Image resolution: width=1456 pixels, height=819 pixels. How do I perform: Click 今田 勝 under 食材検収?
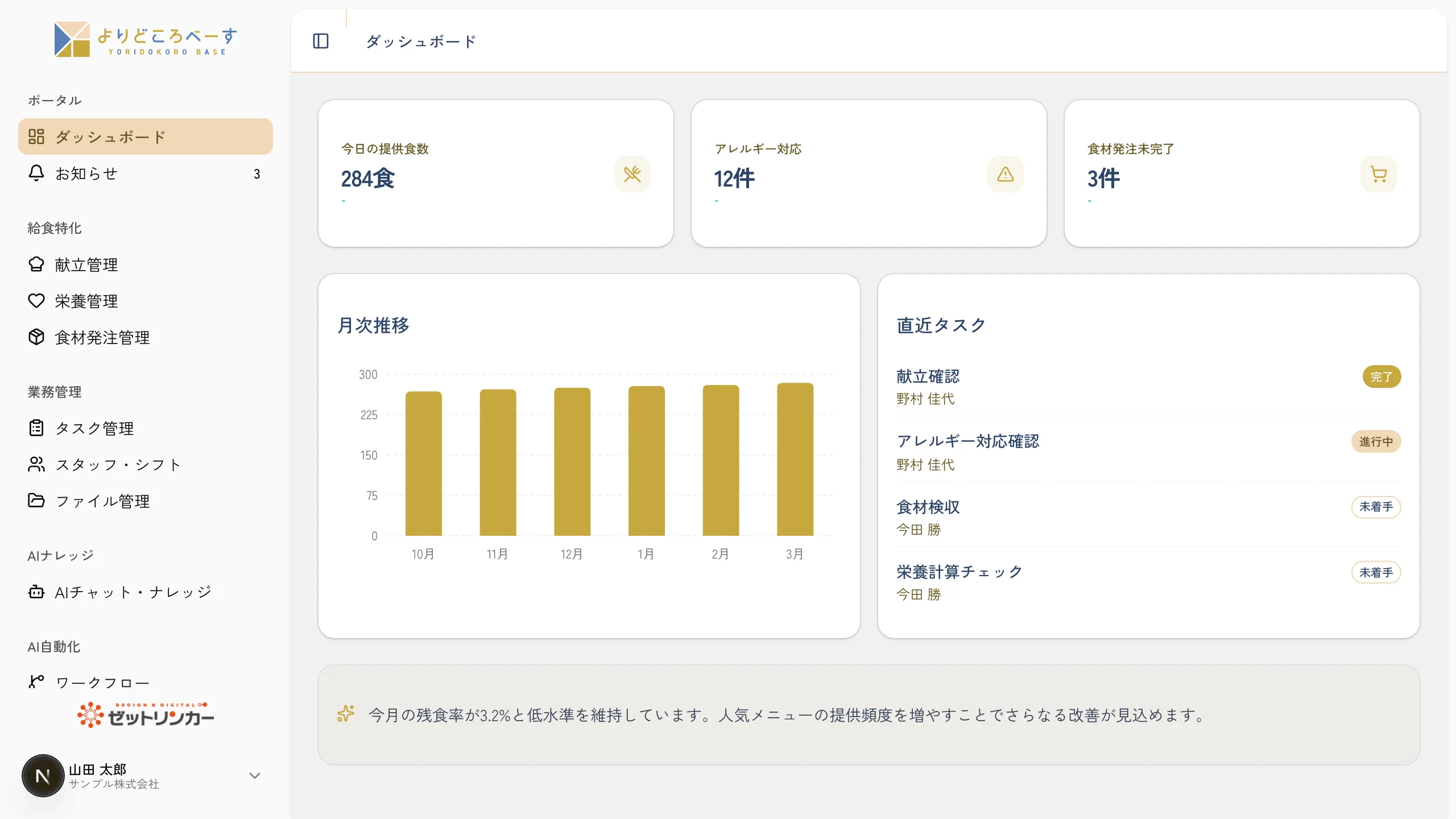coord(919,530)
